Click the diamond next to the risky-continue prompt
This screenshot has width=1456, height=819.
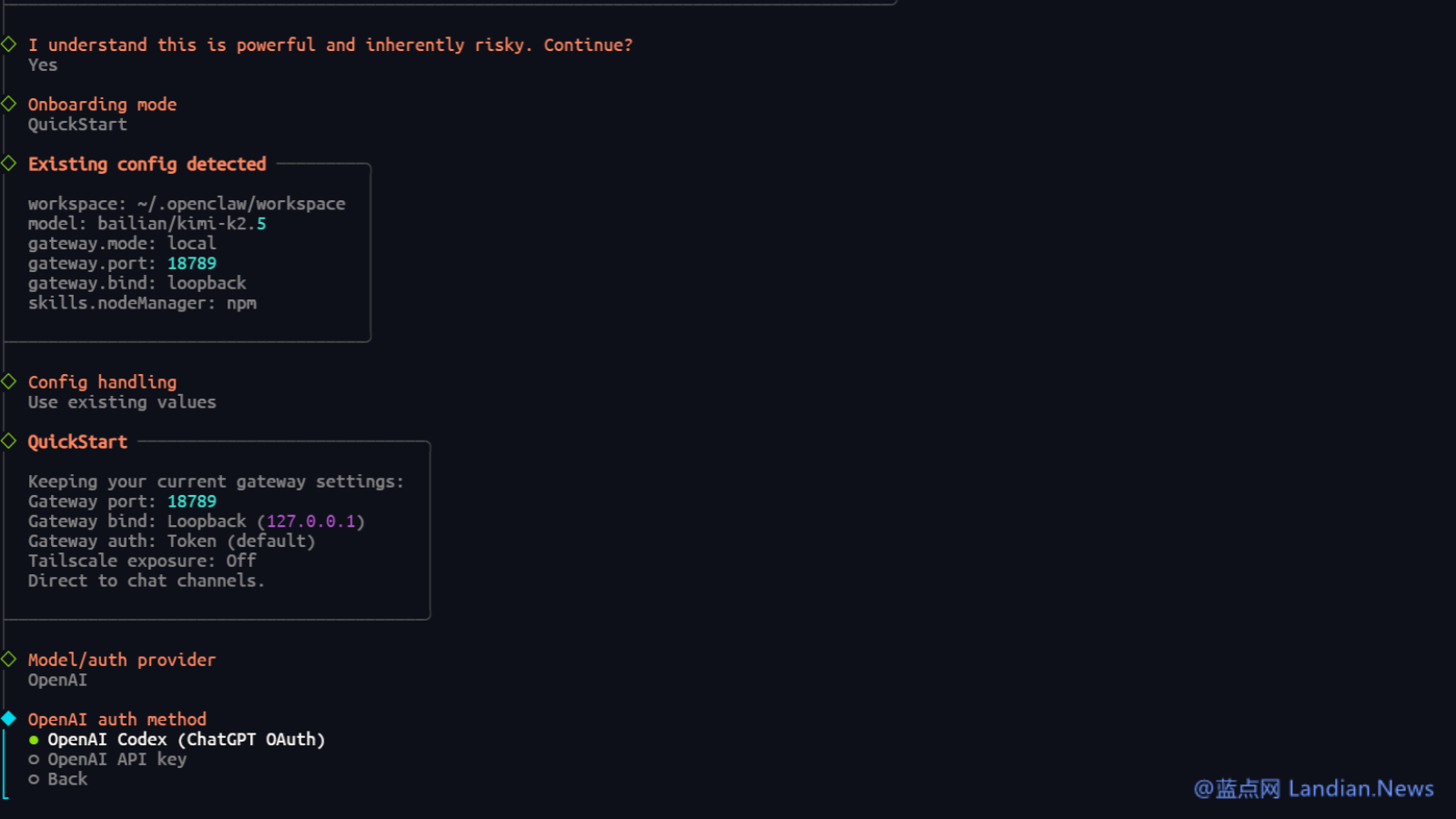tap(9, 44)
